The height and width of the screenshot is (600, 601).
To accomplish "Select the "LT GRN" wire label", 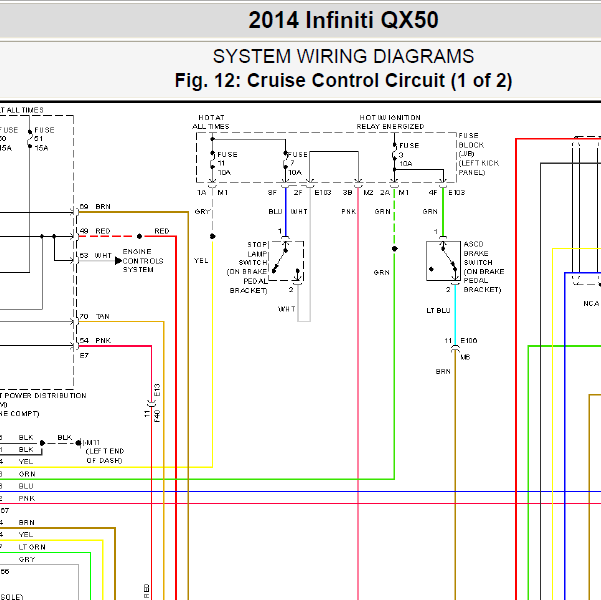I will 32,547.
